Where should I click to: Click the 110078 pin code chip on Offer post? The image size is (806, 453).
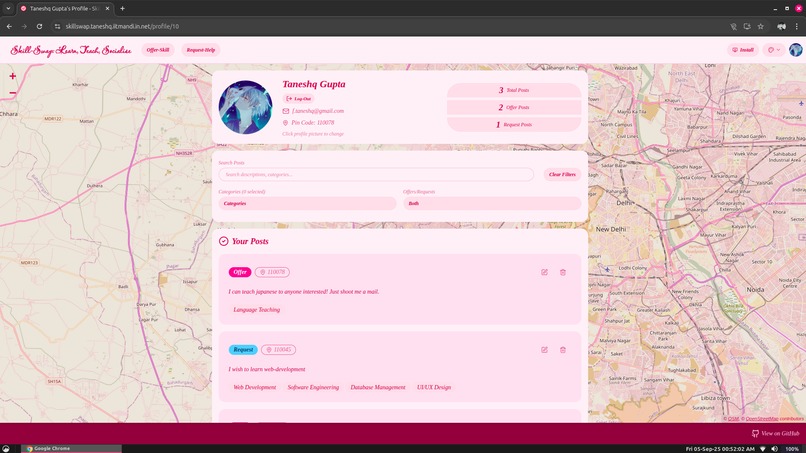pyautogui.click(x=272, y=272)
